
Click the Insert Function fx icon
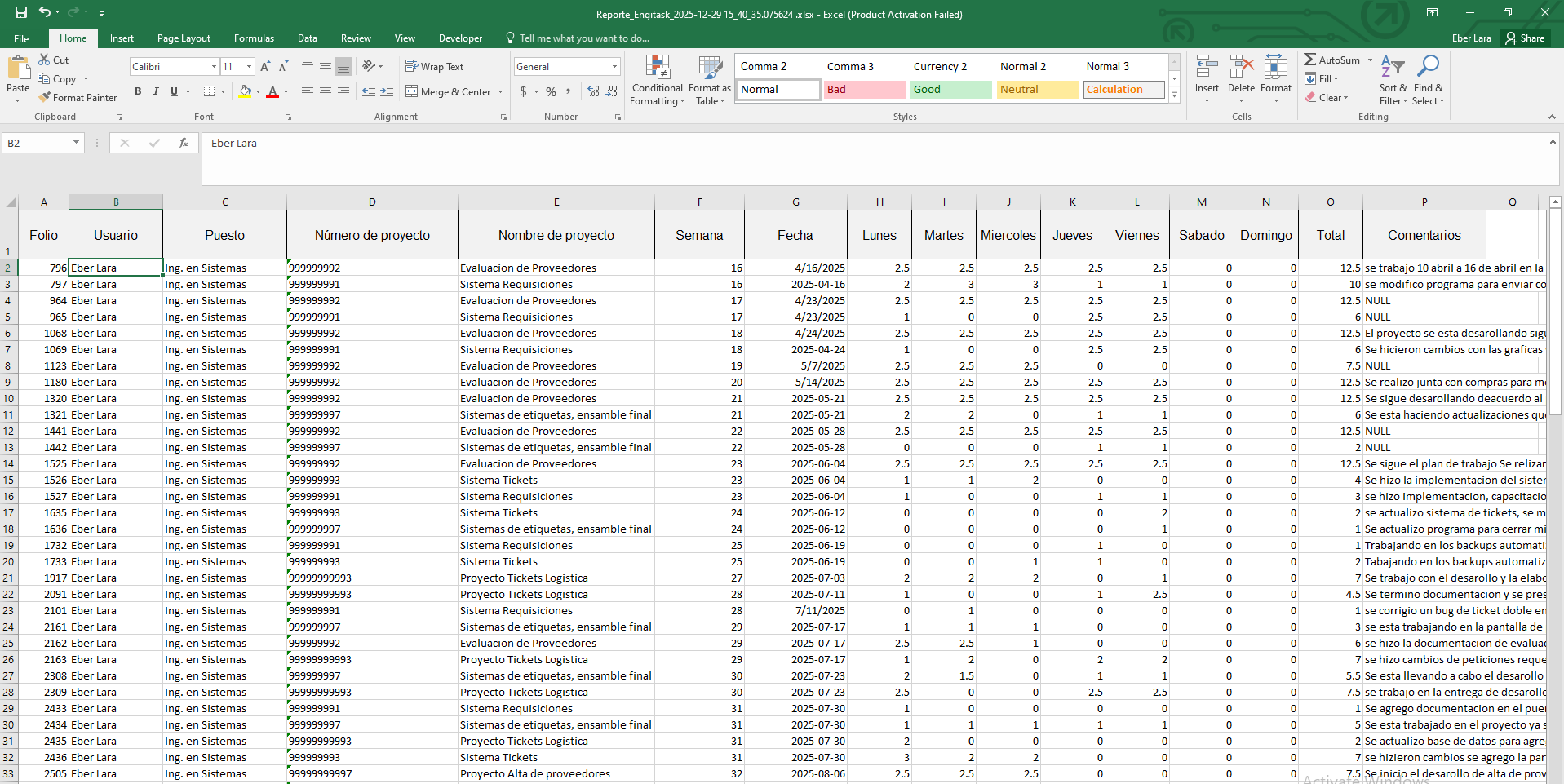184,143
